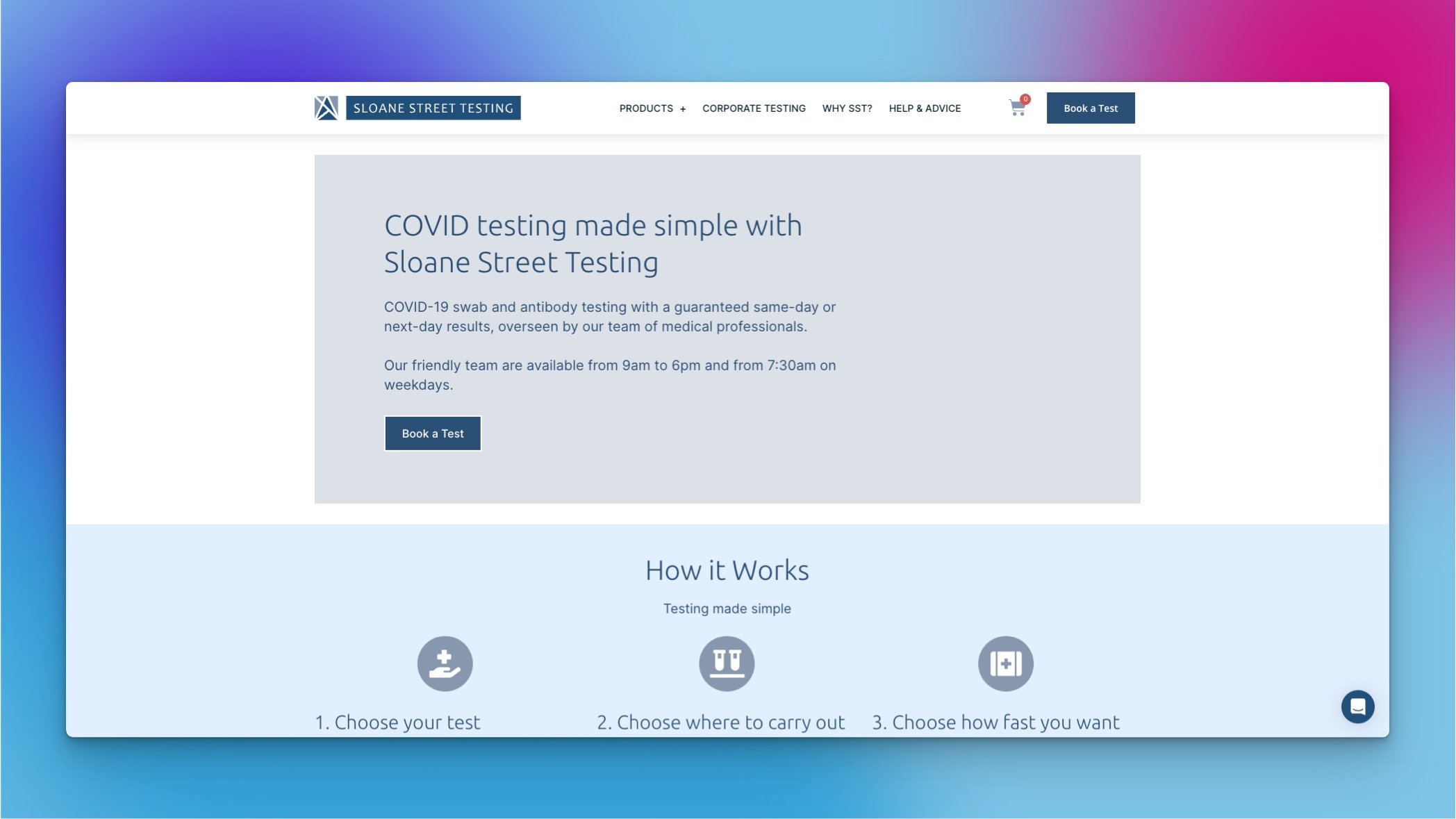Viewport: 1456px width, 819px height.
Task: Click the Sloane Street Testing wordmark
Action: point(433,108)
